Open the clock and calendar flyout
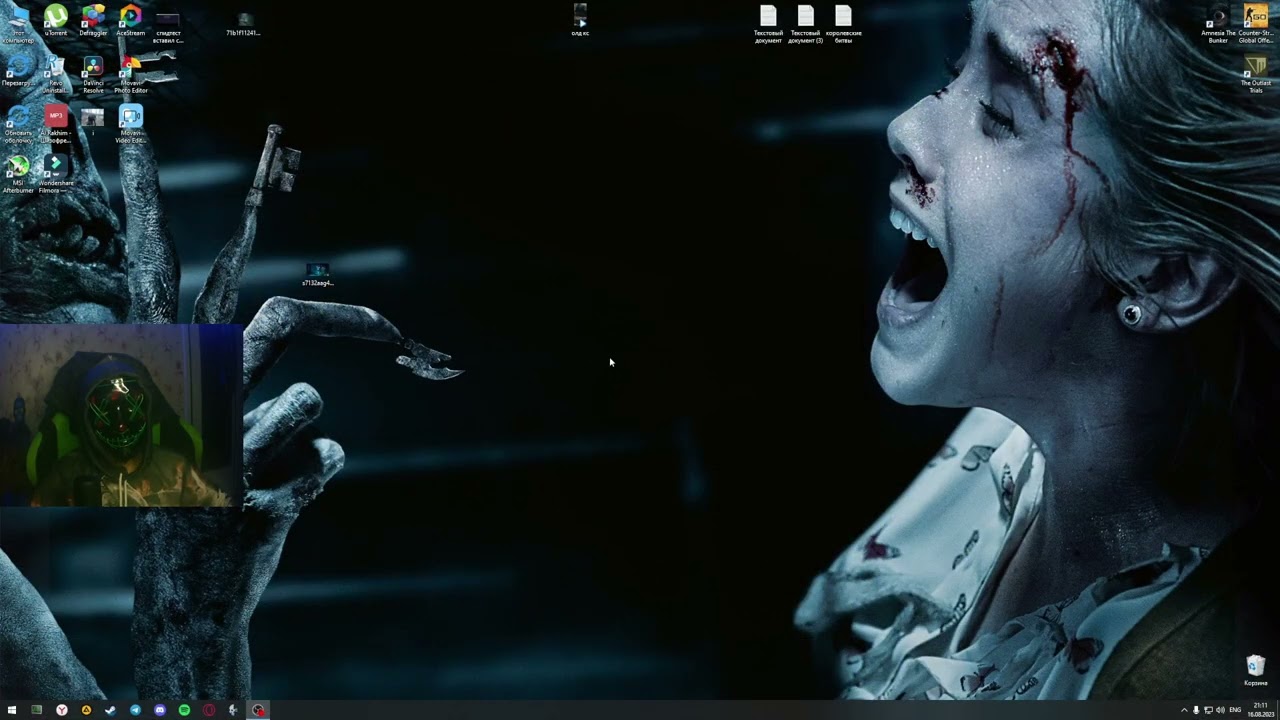Viewport: 1280px width, 720px height. (1260, 710)
